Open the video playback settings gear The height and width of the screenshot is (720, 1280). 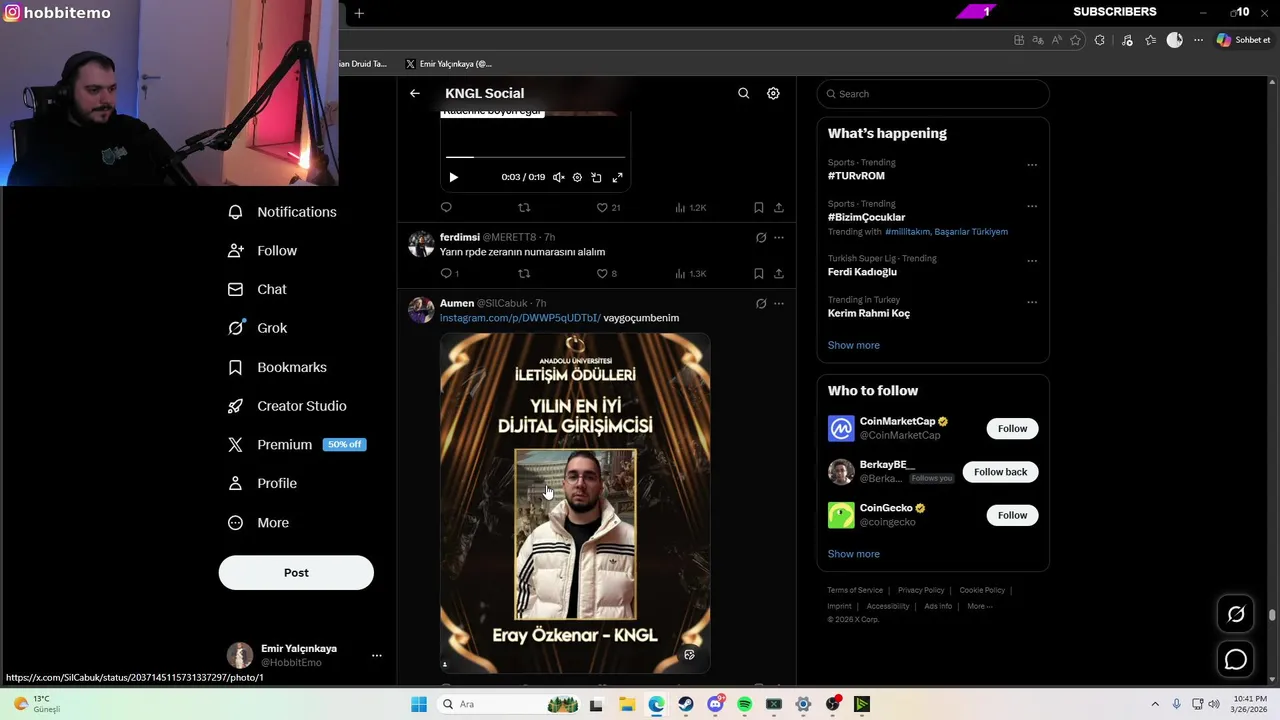tap(577, 177)
